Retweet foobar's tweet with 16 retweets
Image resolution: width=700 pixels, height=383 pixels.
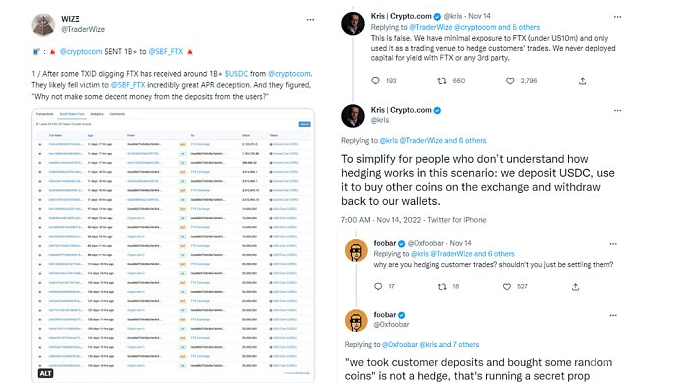tap(442, 287)
